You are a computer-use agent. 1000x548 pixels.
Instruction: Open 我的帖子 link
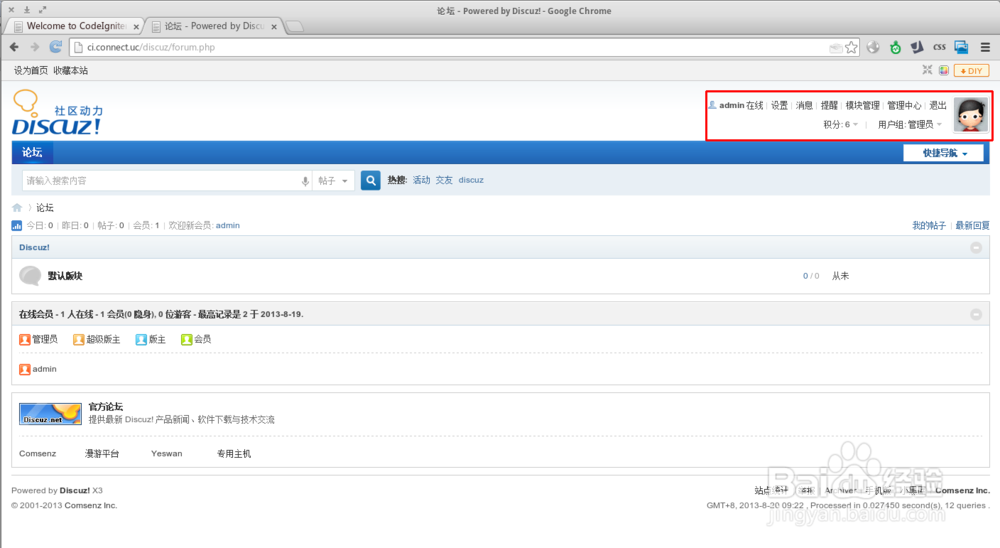point(929,225)
